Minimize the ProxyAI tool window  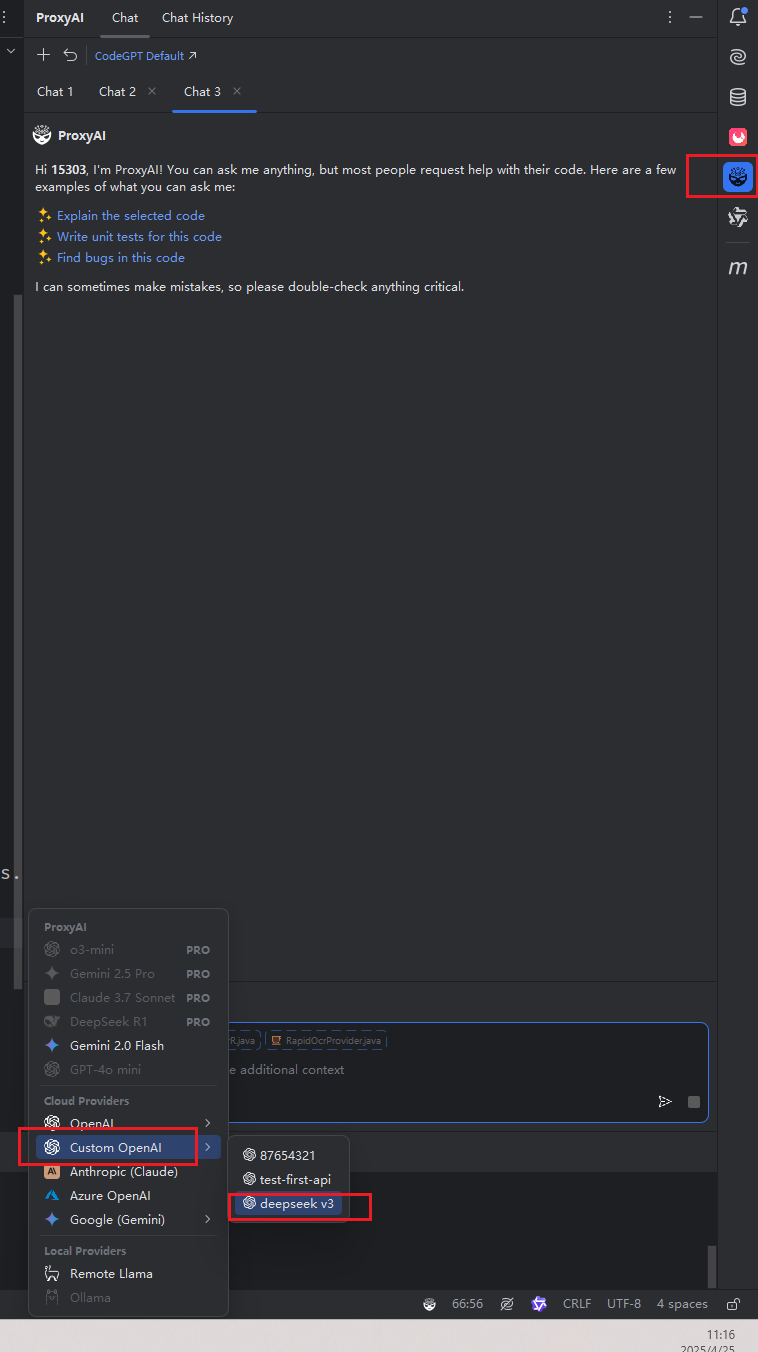pos(696,17)
